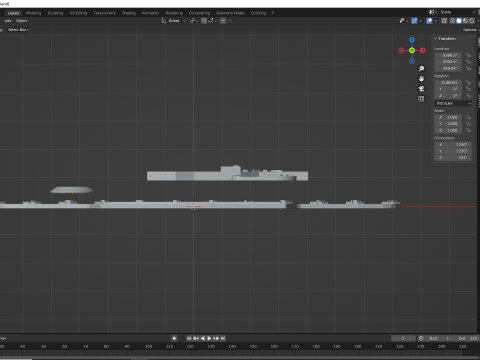Click the X dimensions field
This screenshot has width=480, height=360.
[x=453, y=145]
